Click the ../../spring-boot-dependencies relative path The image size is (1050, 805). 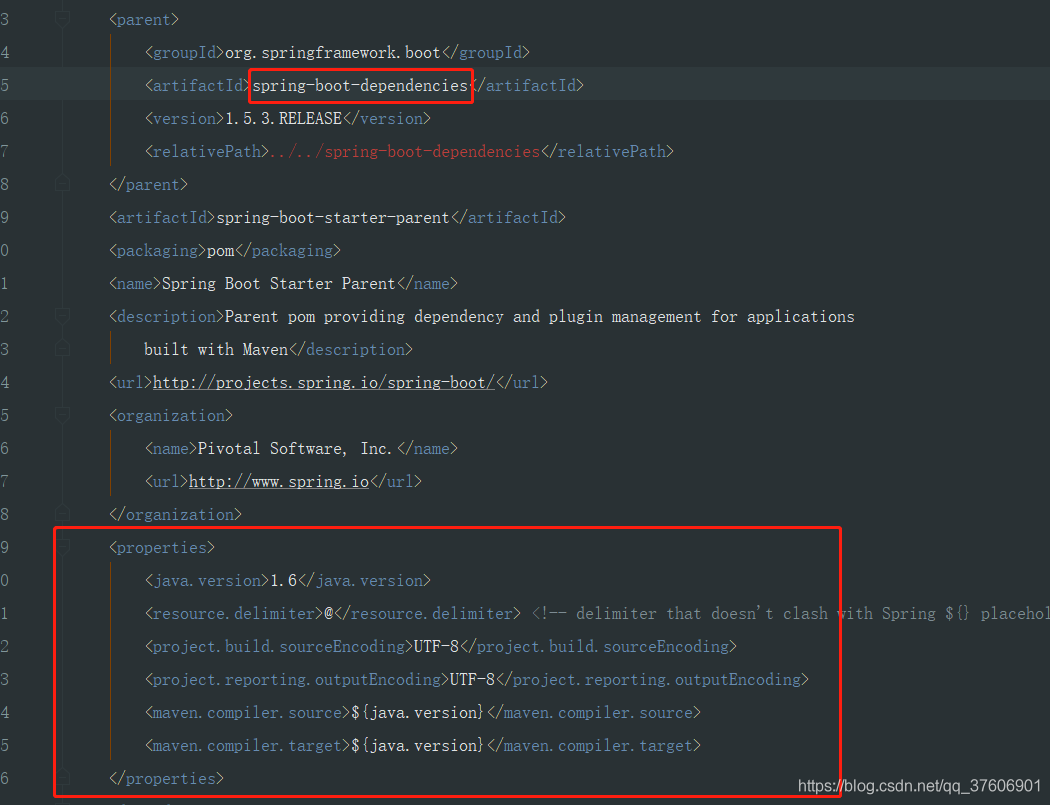click(404, 151)
